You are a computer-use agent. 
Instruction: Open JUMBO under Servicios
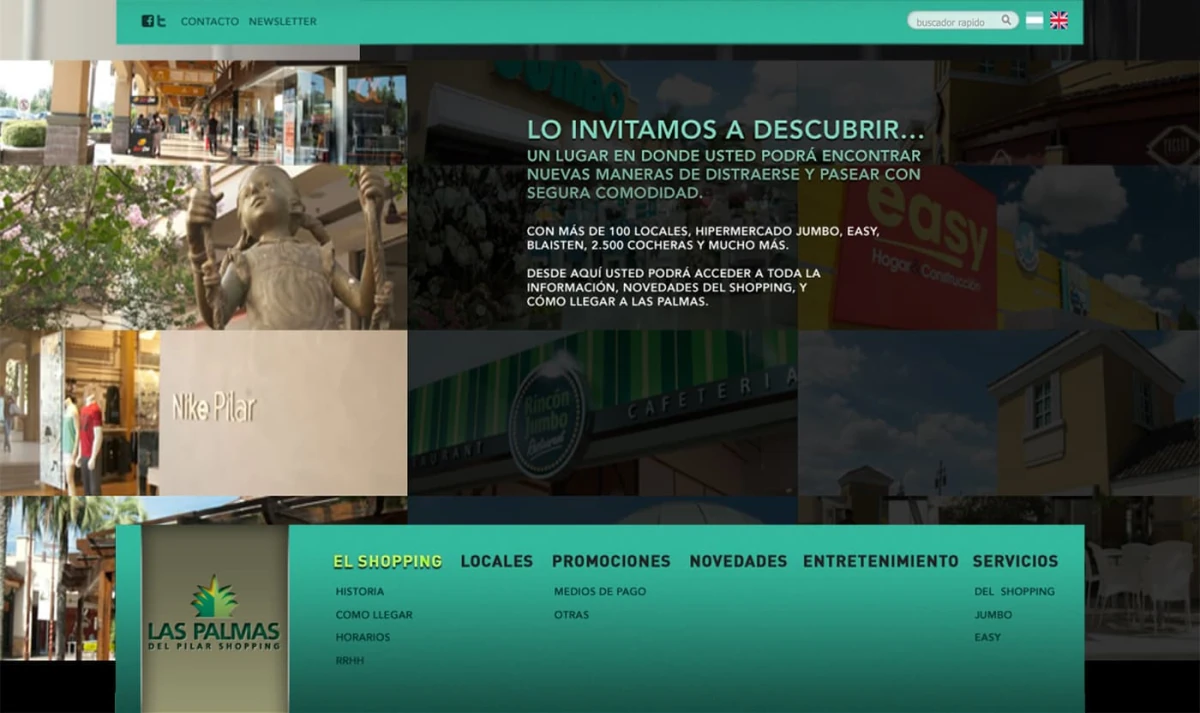point(993,615)
